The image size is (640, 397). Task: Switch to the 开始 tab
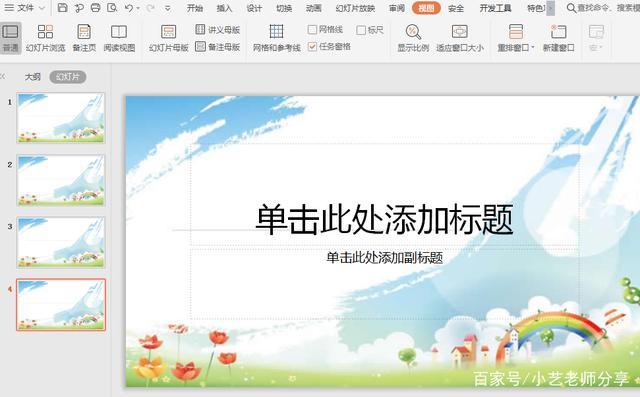point(195,8)
